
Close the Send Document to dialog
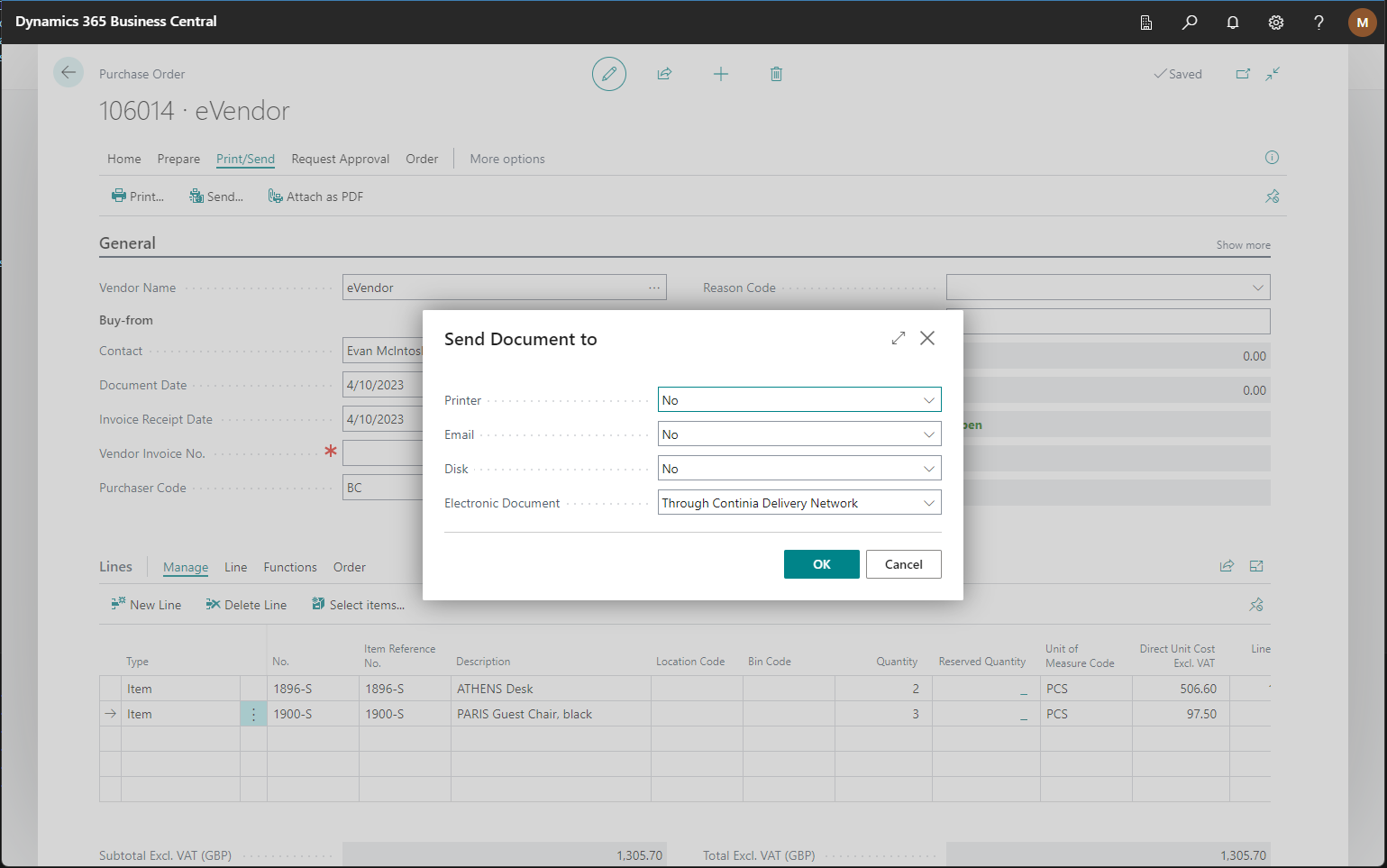(927, 338)
